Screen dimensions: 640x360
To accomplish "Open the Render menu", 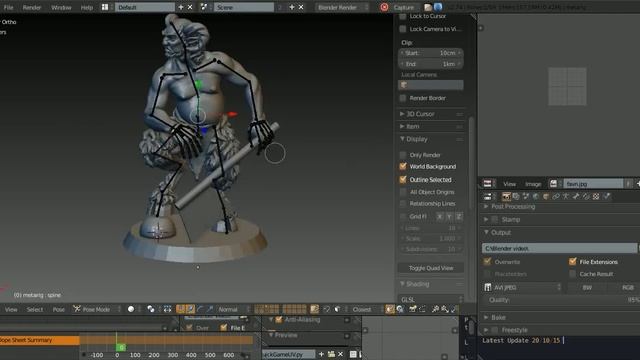I will click(32, 7).
